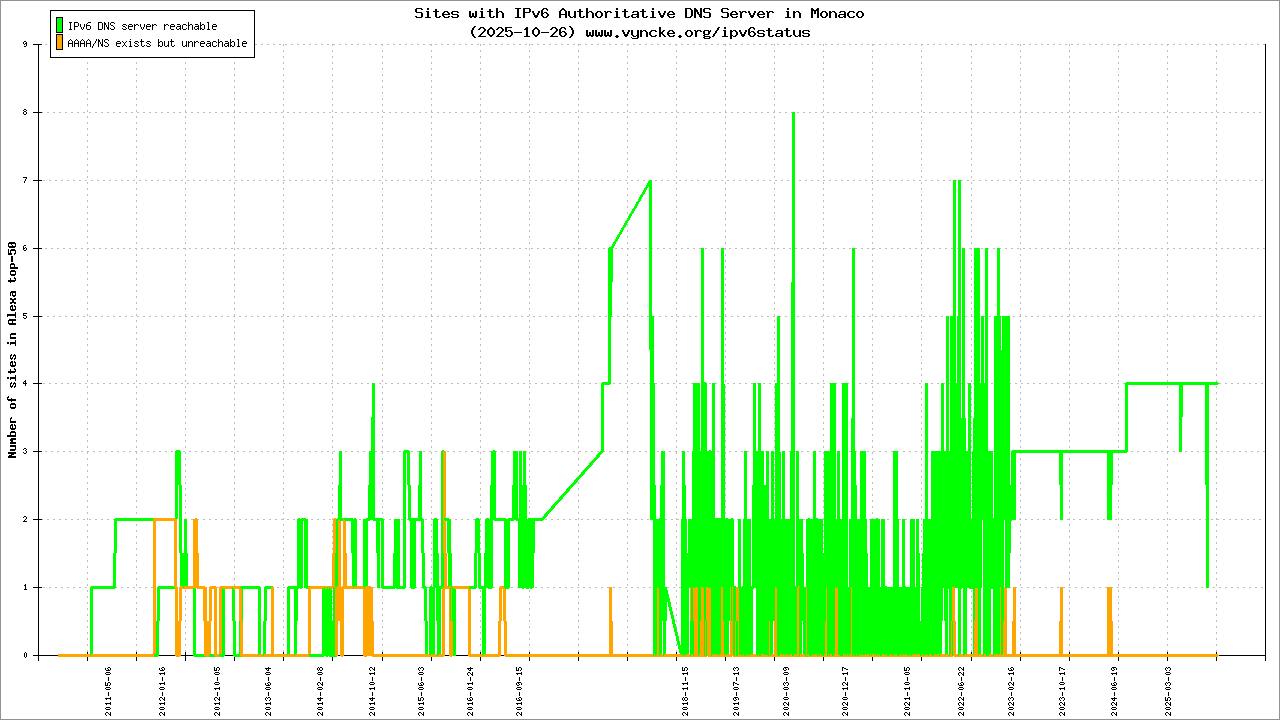Select 'AAAA/NS exists but unreachable' legend label
This screenshot has width=1280, height=720.
pyautogui.click(x=156, y=43)
